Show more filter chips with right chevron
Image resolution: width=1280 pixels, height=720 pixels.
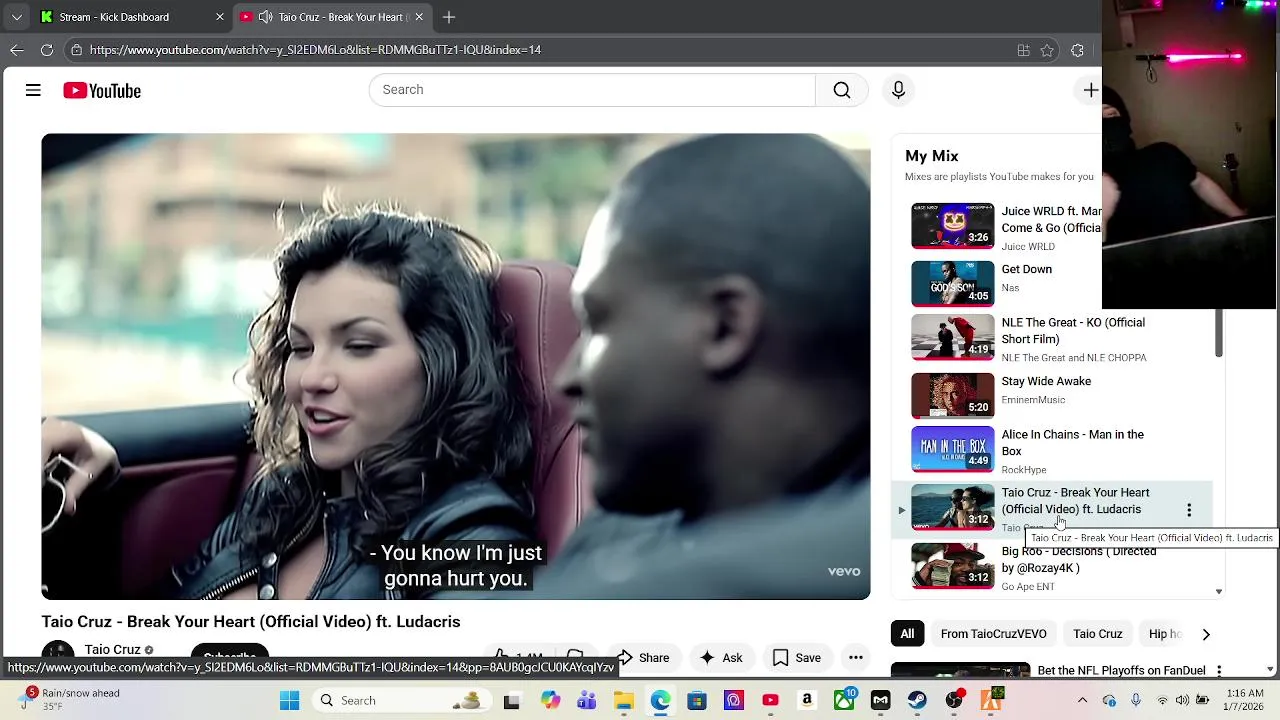[x=1205, y=634]
